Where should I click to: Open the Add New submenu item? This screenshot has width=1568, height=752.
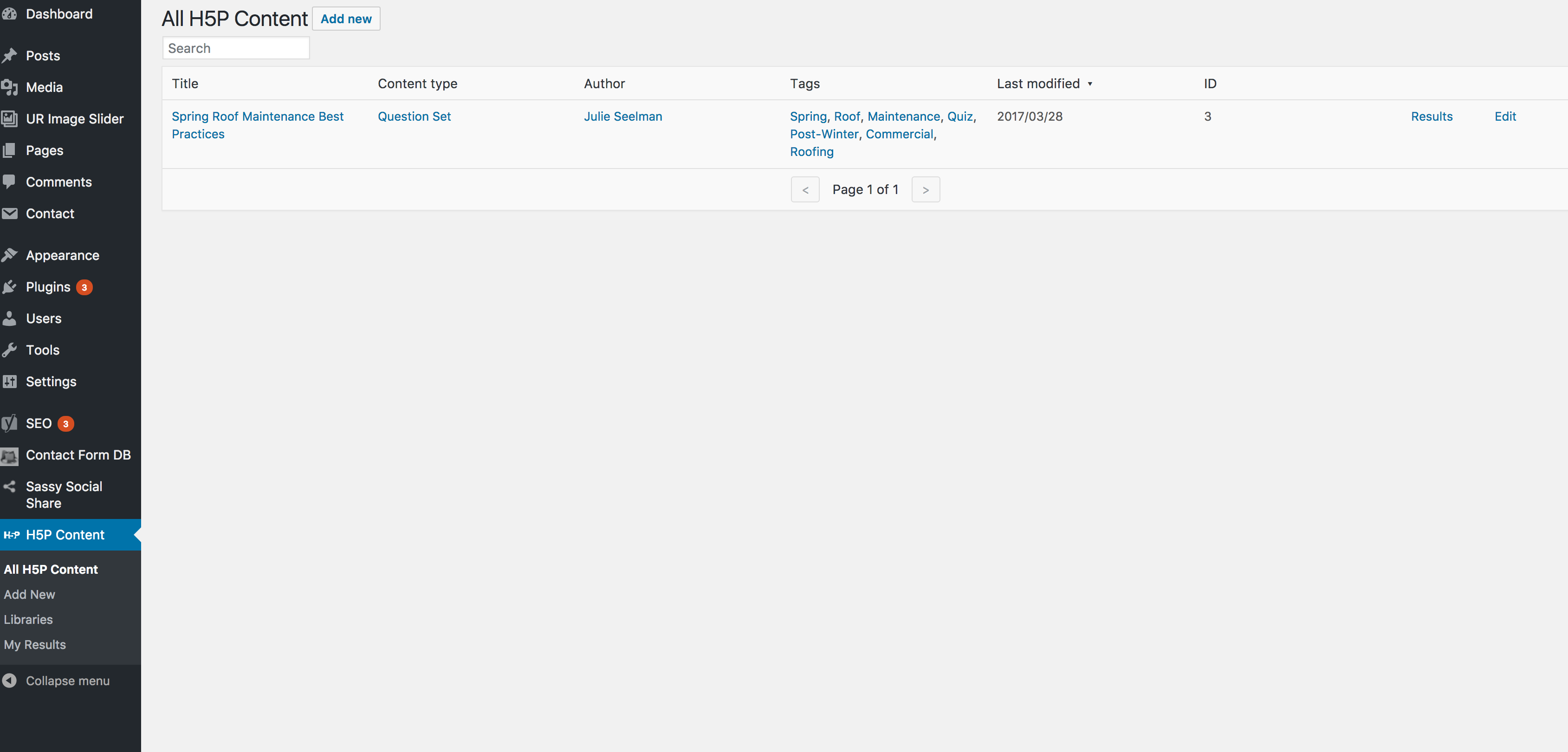(x=29, y=594)
